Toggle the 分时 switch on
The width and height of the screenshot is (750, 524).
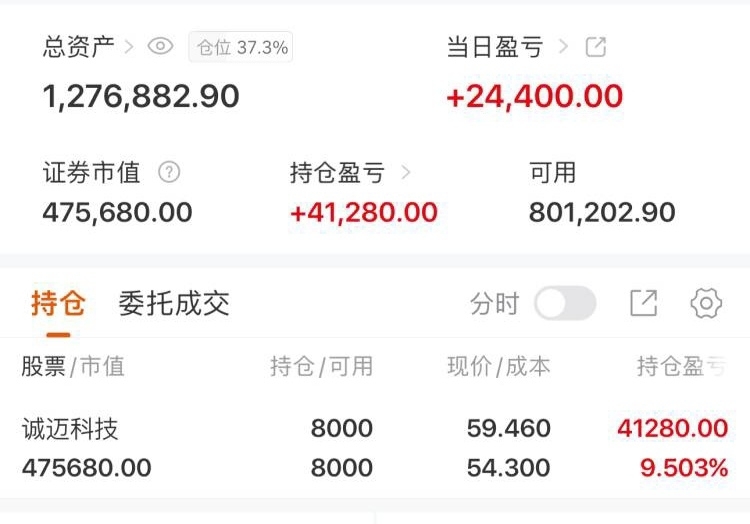point(564,304)
